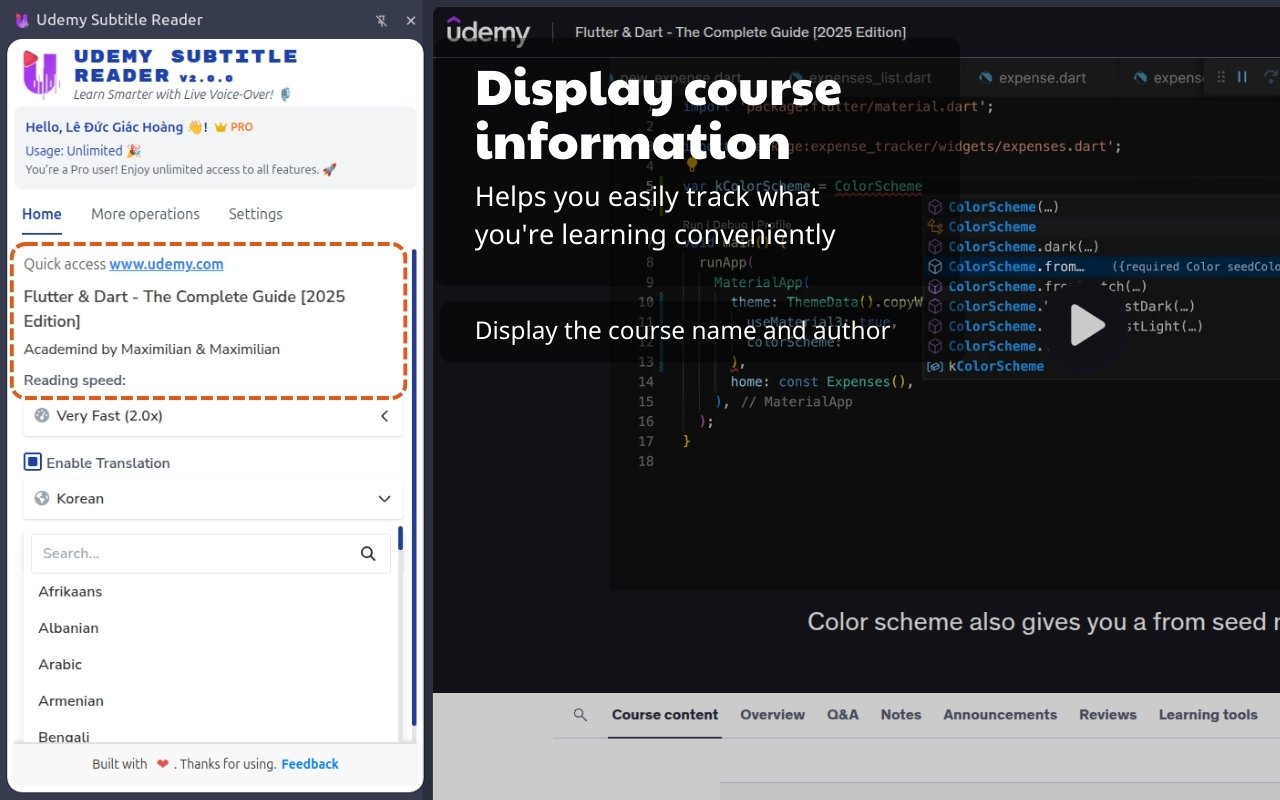Viewport: 1280px width, 800px height.
Task: Toggle the Enable Translation checkbox
Action: (33, 462)
